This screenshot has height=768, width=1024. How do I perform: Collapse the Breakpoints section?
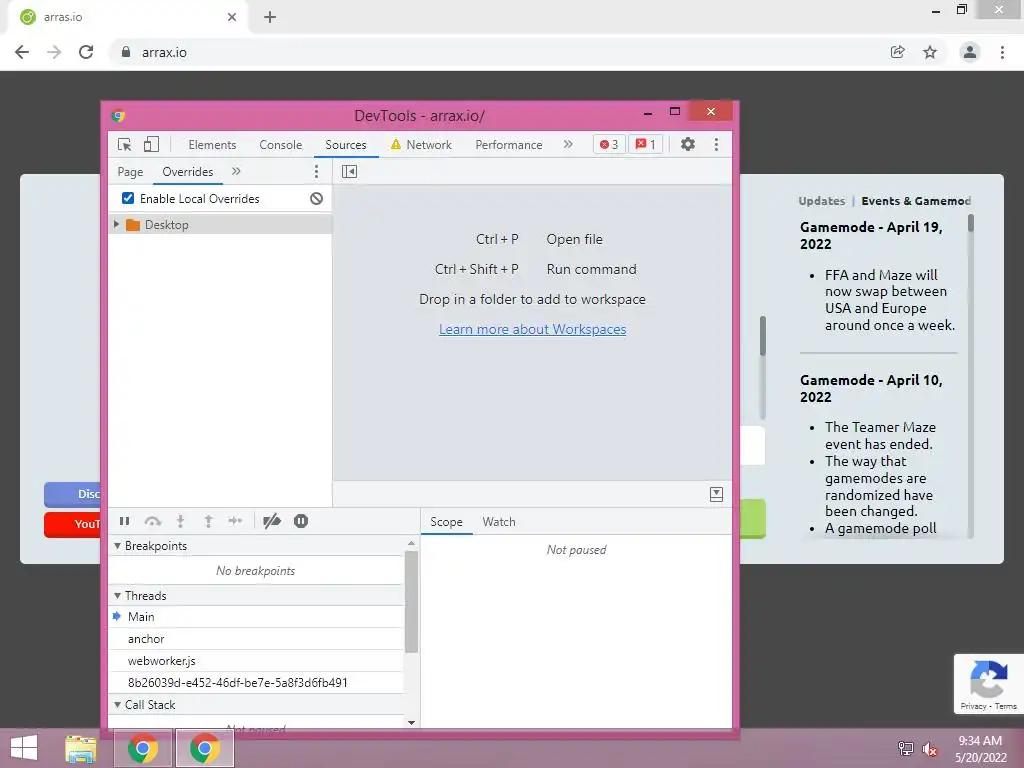pos(118,546)
